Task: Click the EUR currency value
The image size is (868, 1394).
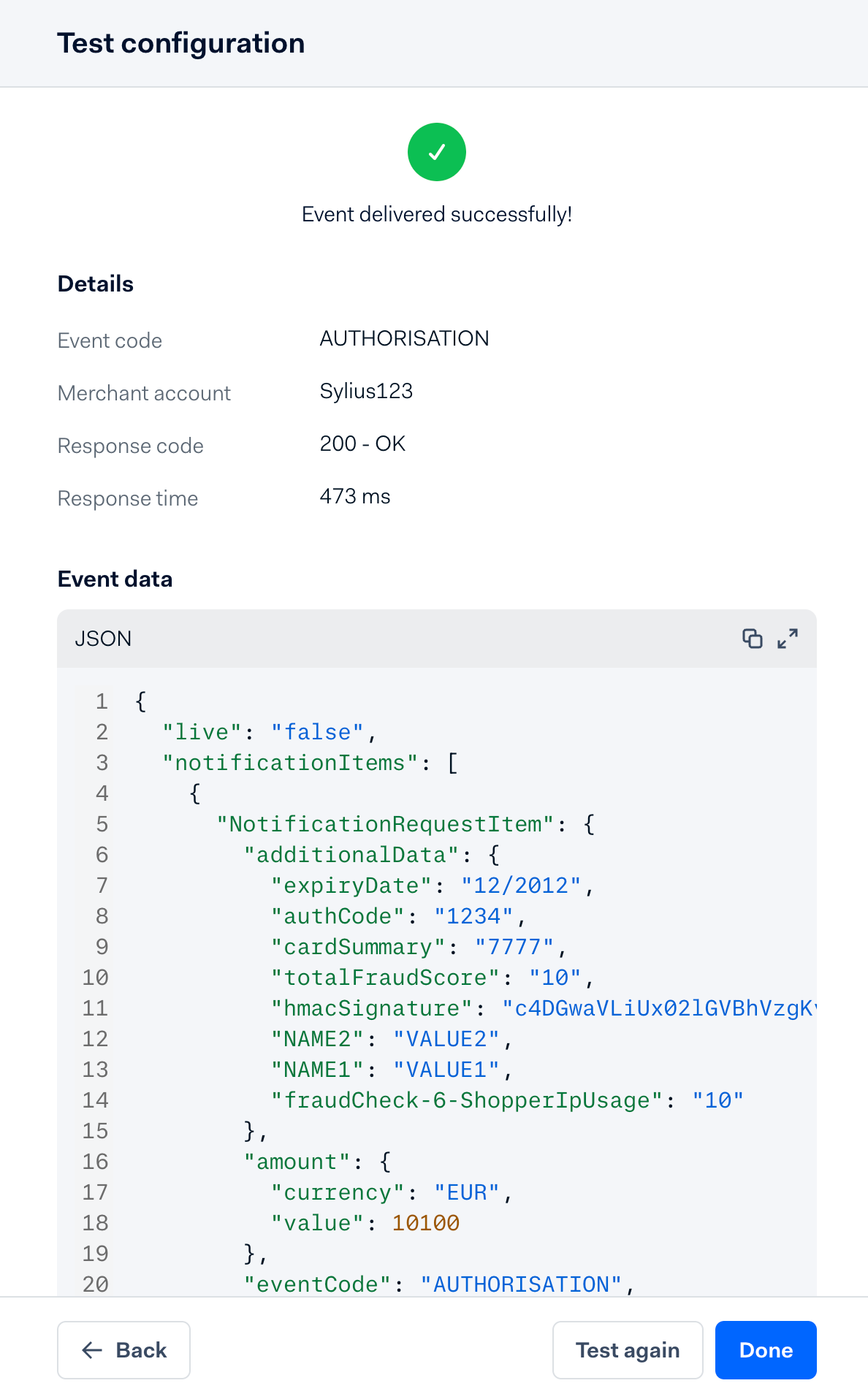Action: 467,1192
